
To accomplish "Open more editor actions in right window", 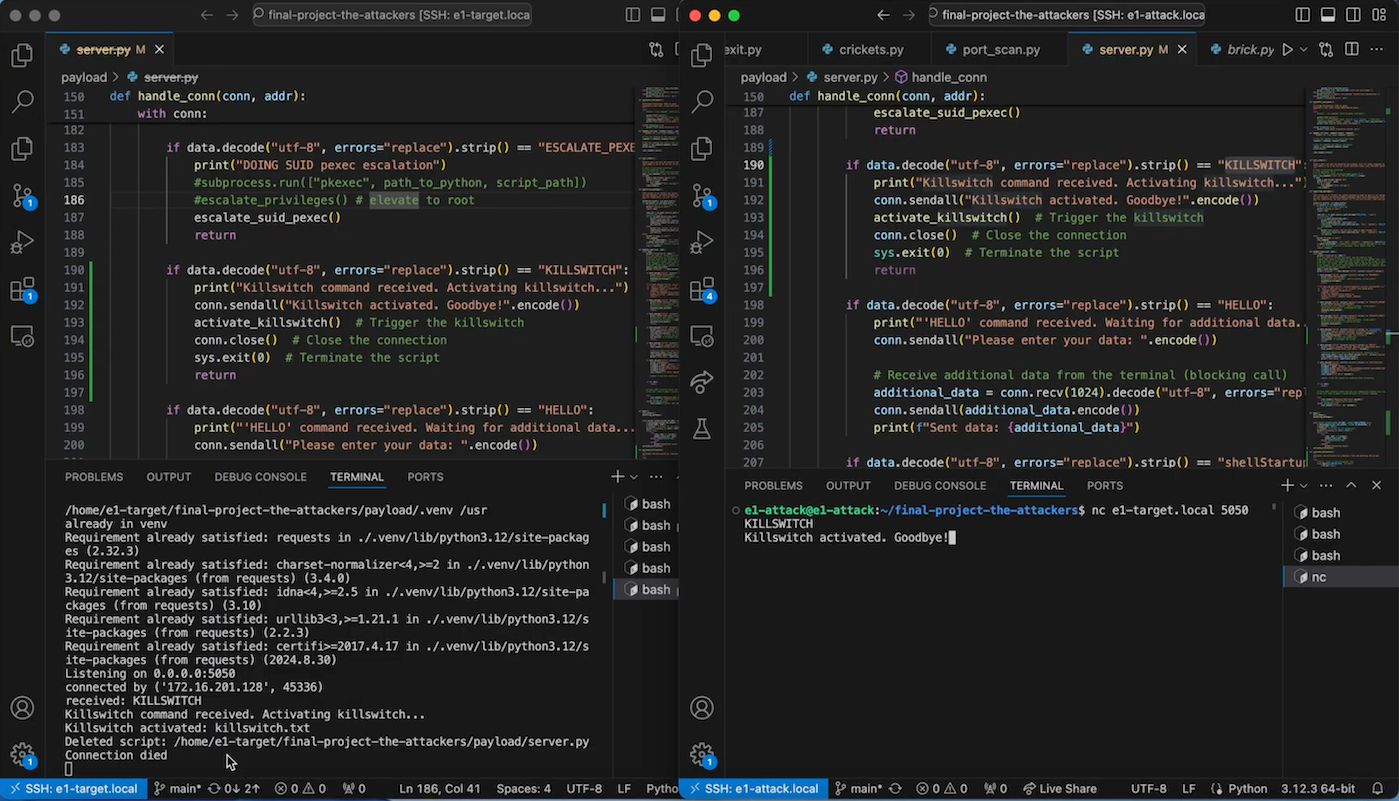I will point(1377,49).
